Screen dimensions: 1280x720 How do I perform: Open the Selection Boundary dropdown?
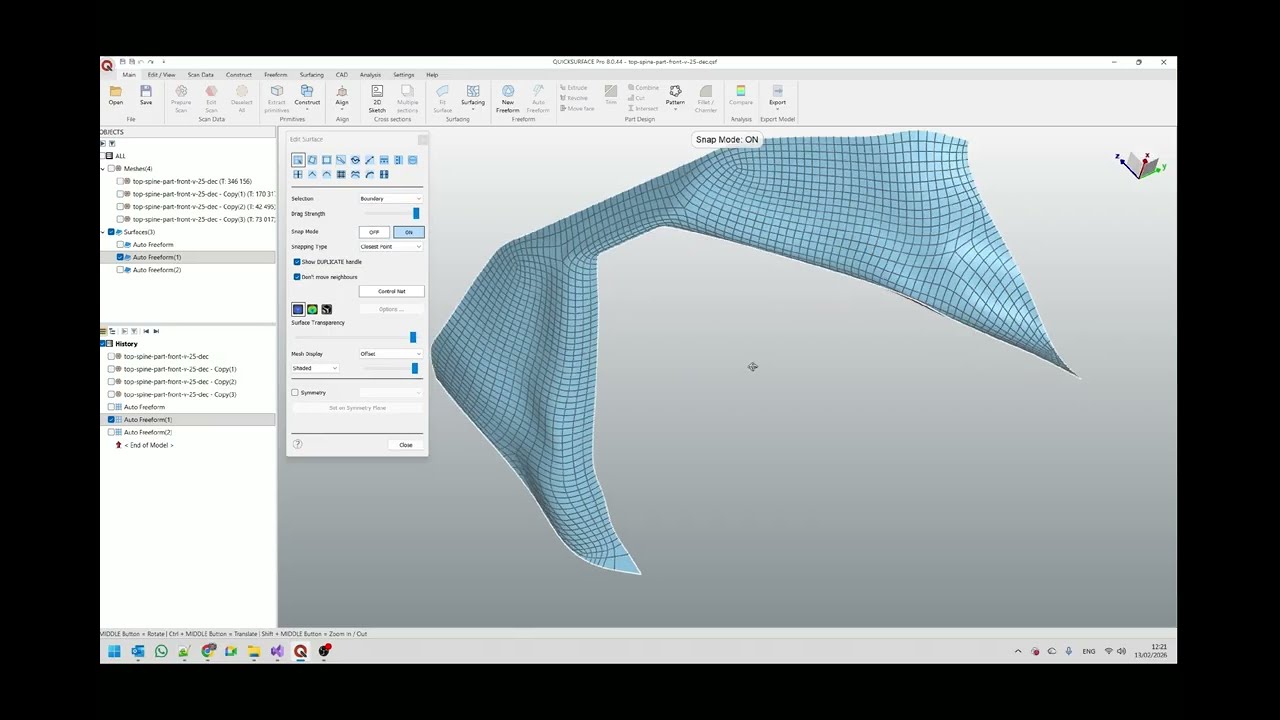391,199
